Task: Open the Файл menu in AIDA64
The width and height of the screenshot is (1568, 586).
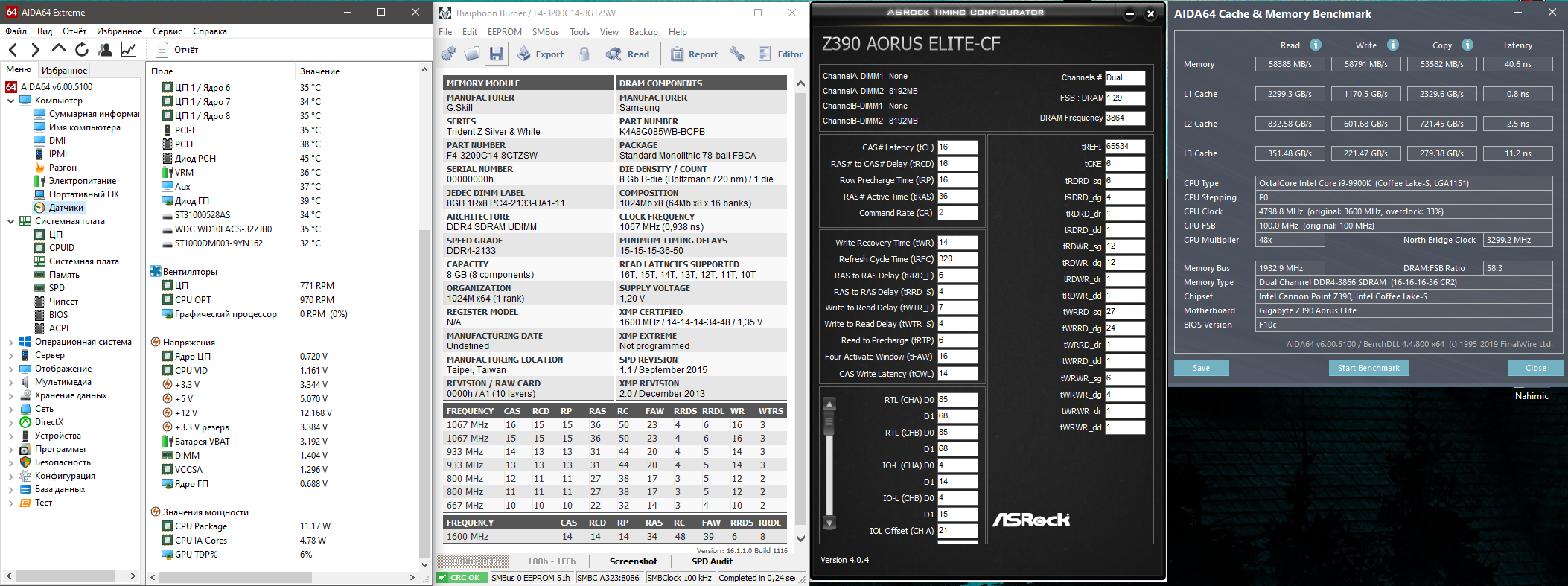Action: coord(16,31)
